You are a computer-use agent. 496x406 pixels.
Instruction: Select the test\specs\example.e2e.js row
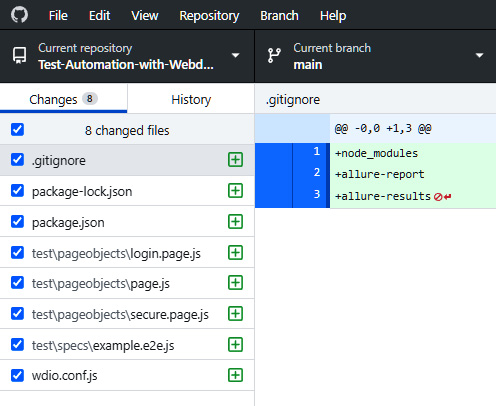(127, 345)
